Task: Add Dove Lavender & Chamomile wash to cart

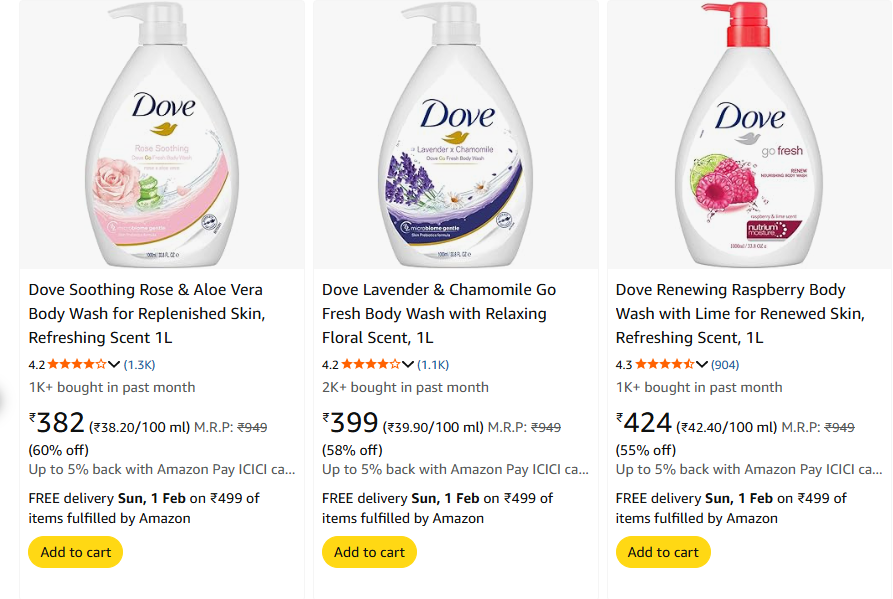Action: (x=369, y=552)
